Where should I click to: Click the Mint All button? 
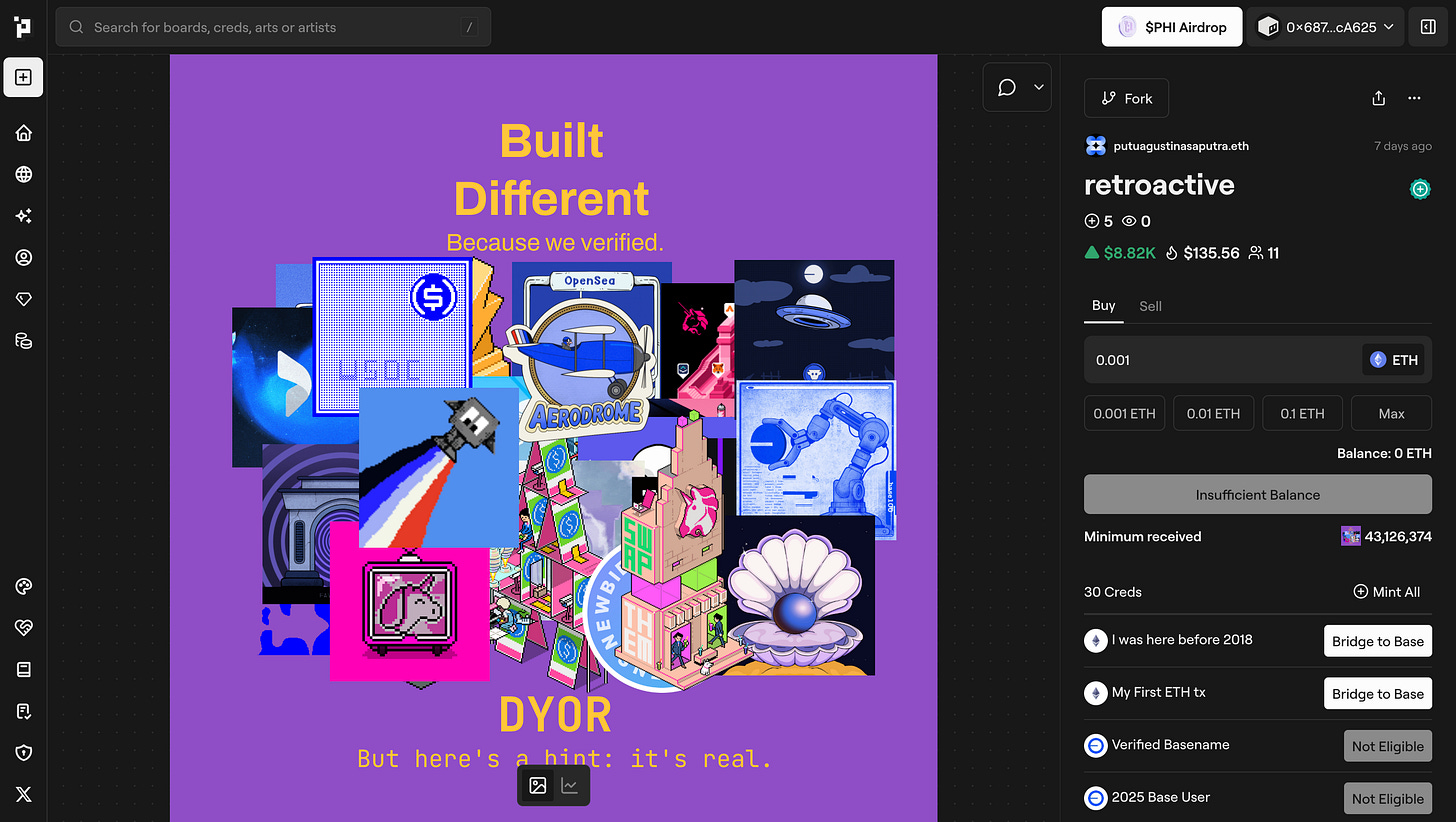1386,592
